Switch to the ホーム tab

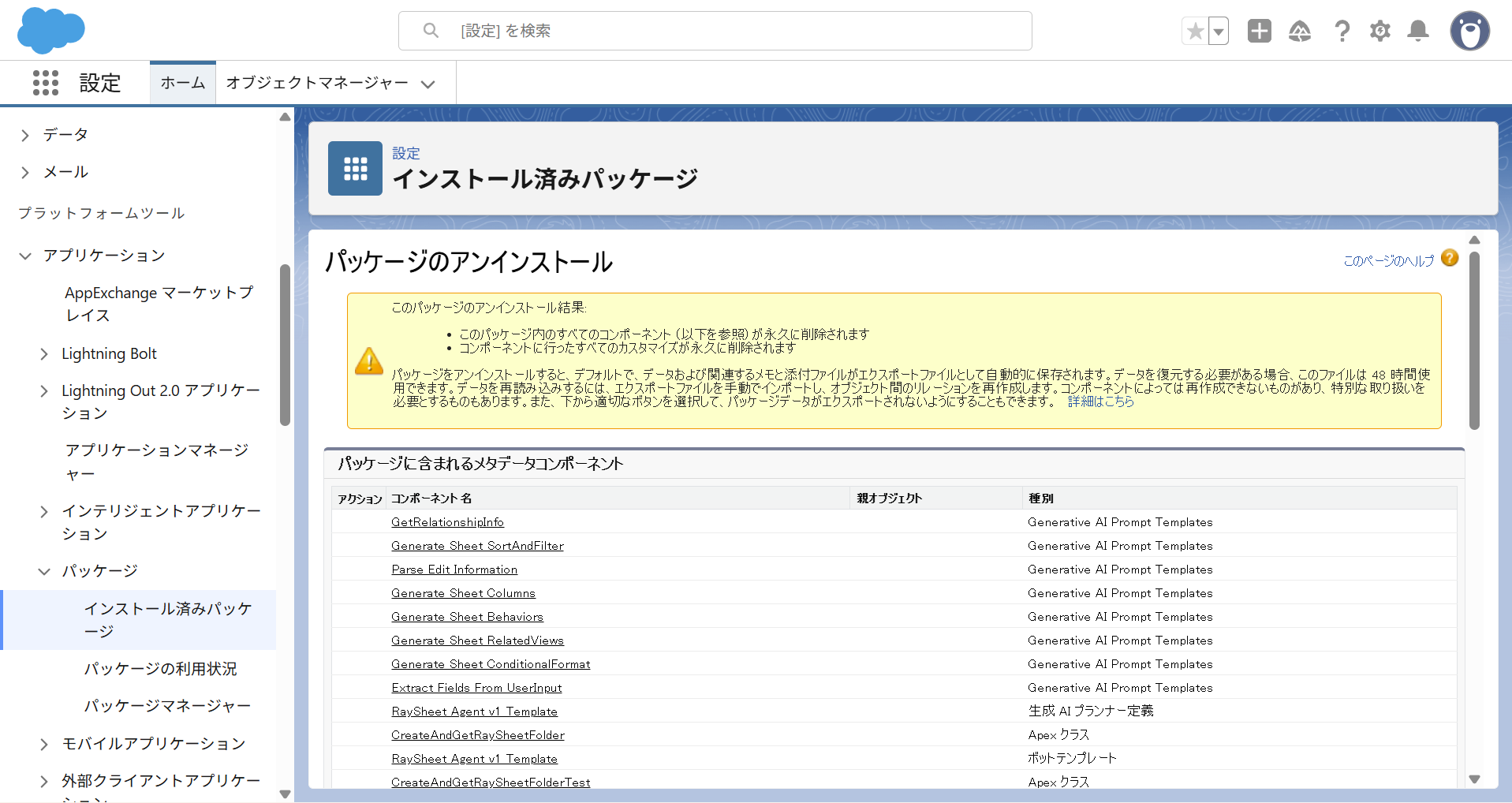pyautogui.click(x=183, y=83)
